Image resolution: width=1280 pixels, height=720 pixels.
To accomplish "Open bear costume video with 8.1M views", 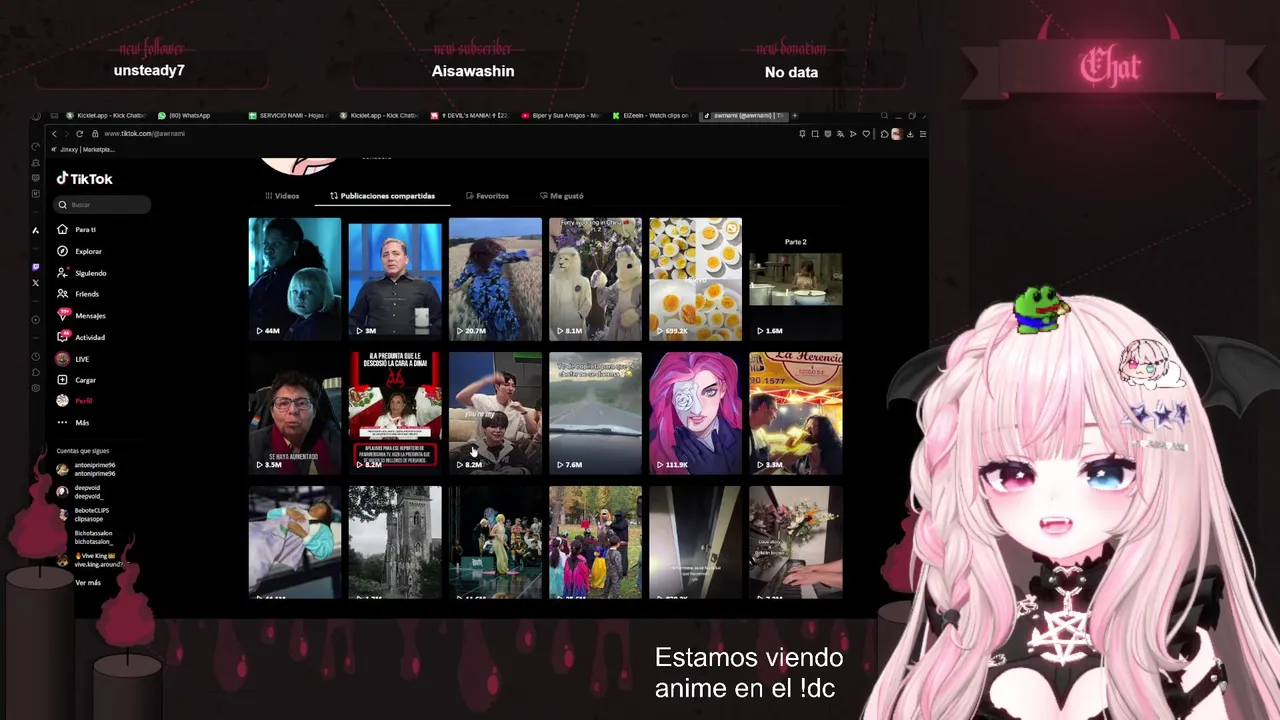I will tap(595, 279).
